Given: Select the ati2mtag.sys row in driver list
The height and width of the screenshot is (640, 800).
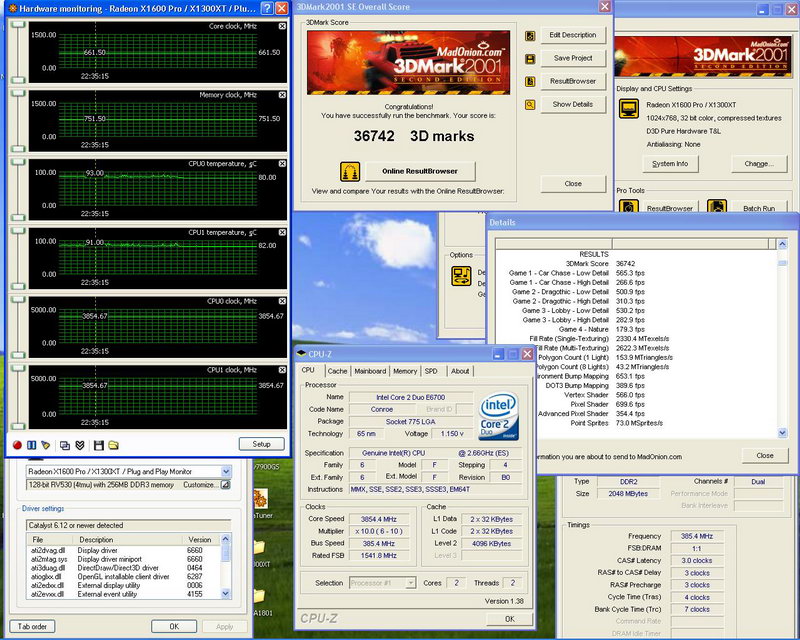Looking at the screenshot, I should click(x=123, y=559).
